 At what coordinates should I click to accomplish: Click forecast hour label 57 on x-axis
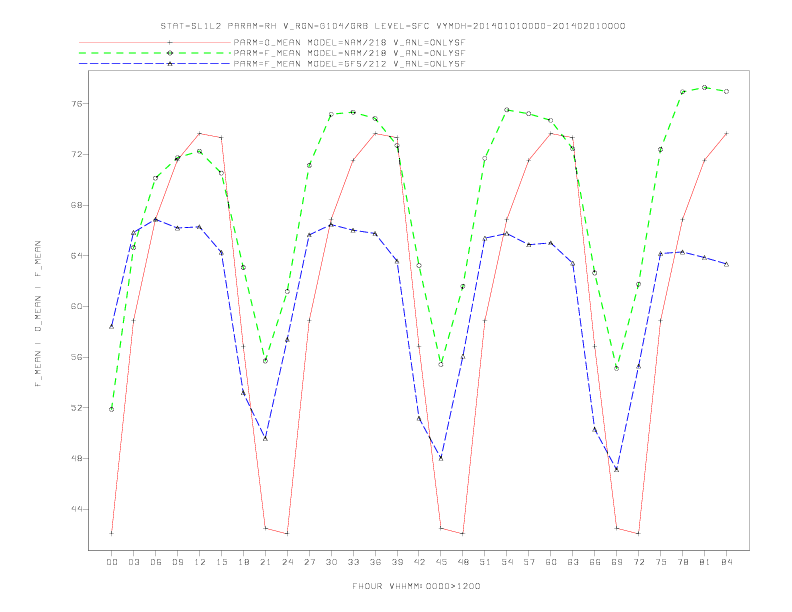pyautogui.click(x=529, y=562)
